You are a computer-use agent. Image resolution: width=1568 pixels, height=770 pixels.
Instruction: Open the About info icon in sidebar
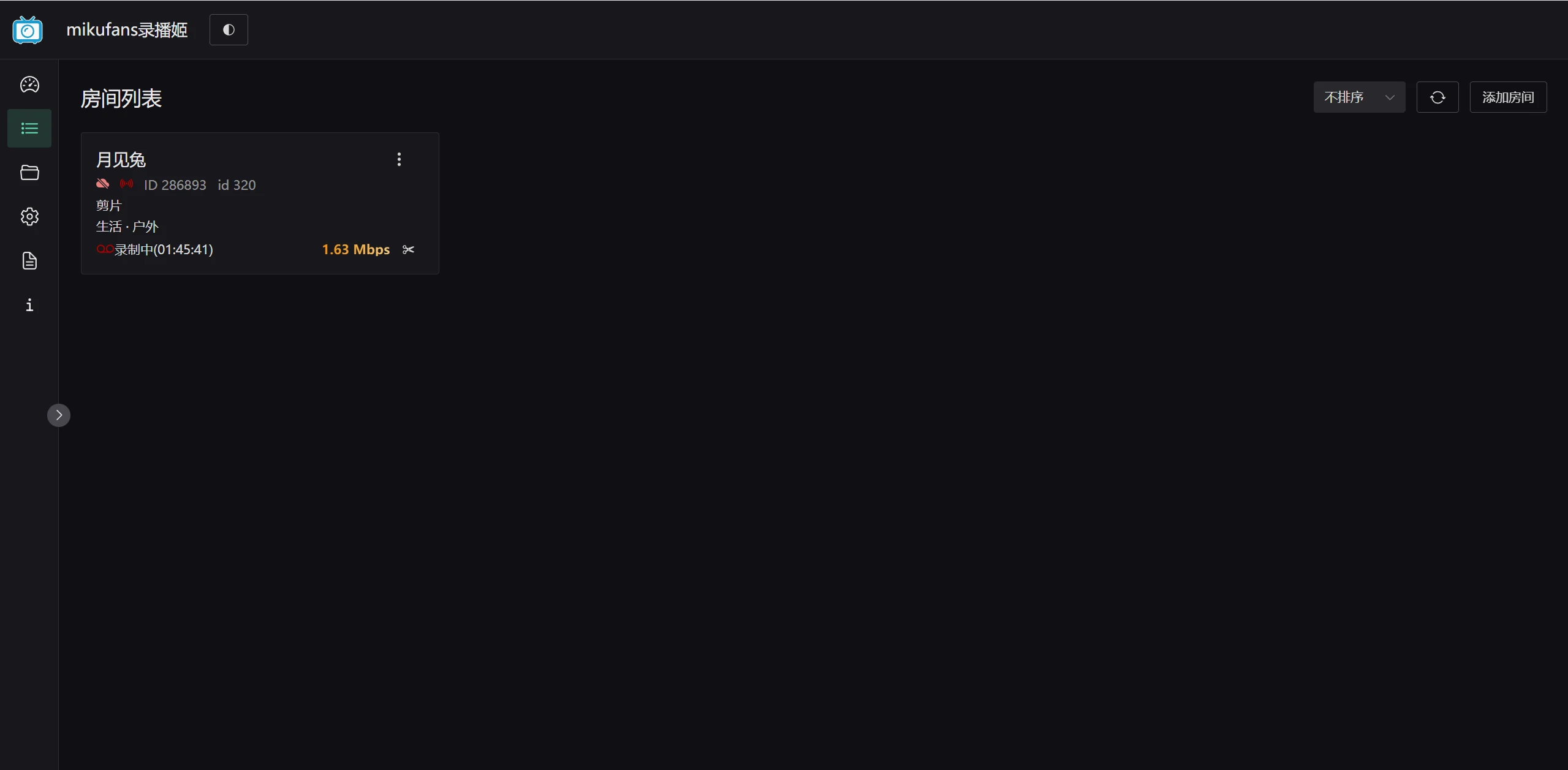29,305
